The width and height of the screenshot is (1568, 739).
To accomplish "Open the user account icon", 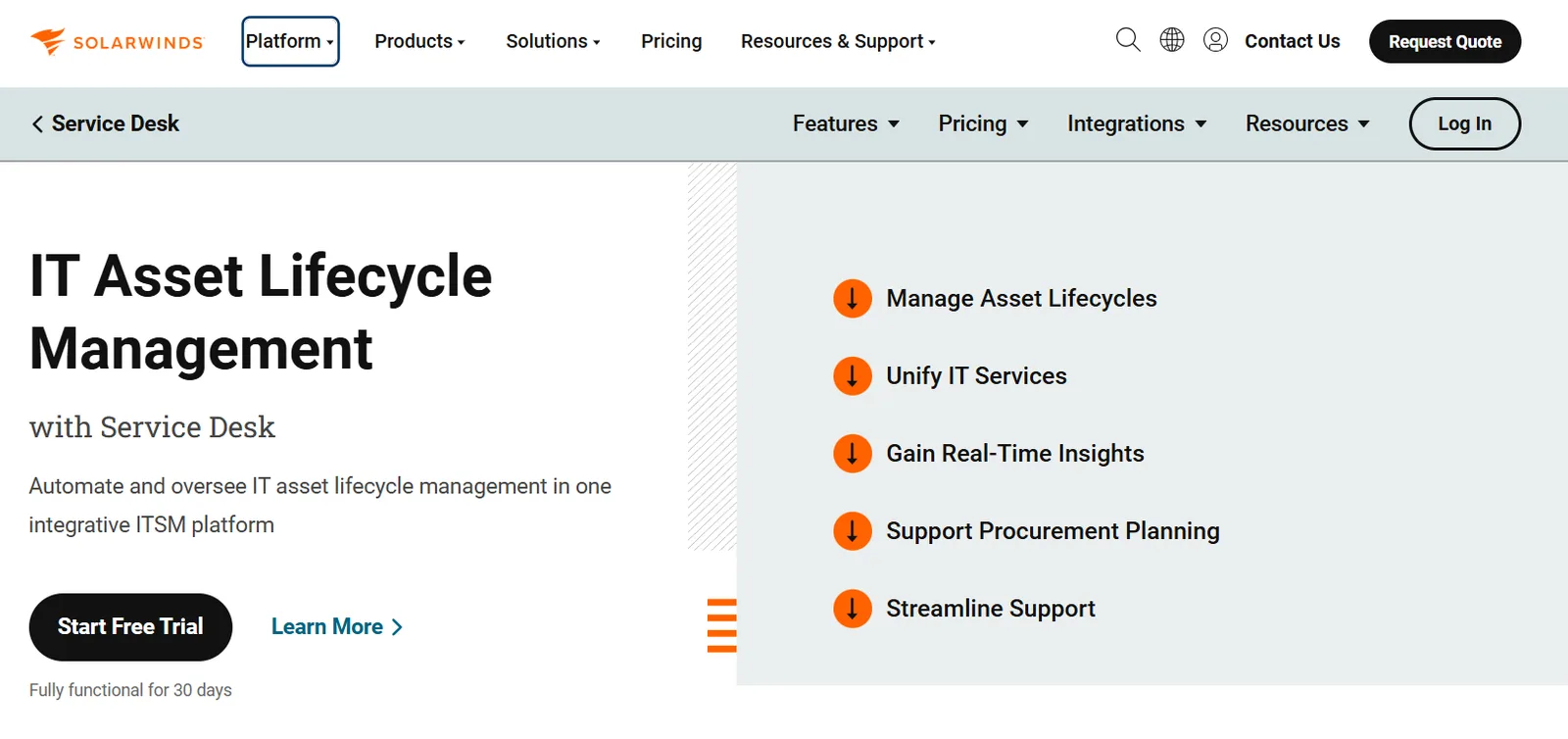I will click(x=1215, y=40).
